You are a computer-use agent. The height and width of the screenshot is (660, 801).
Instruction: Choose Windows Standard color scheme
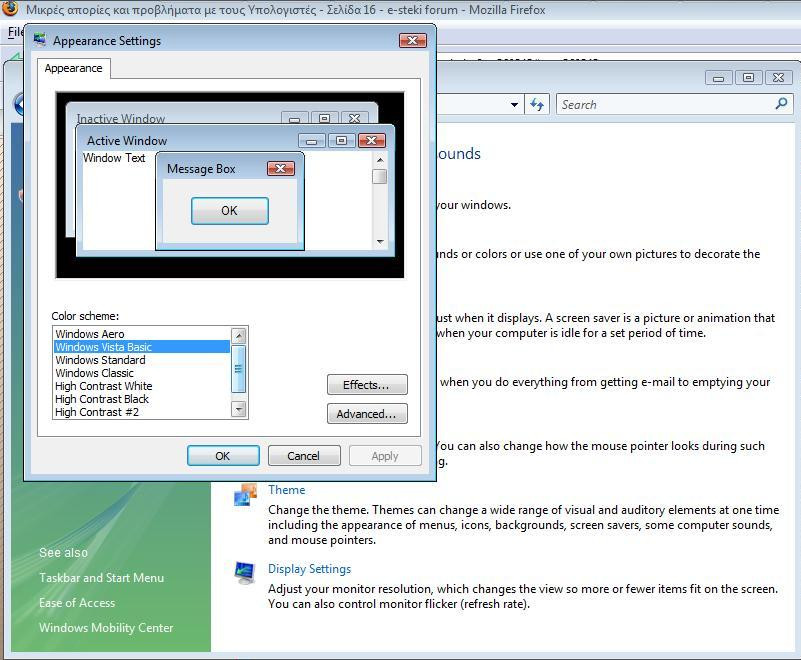142,360
